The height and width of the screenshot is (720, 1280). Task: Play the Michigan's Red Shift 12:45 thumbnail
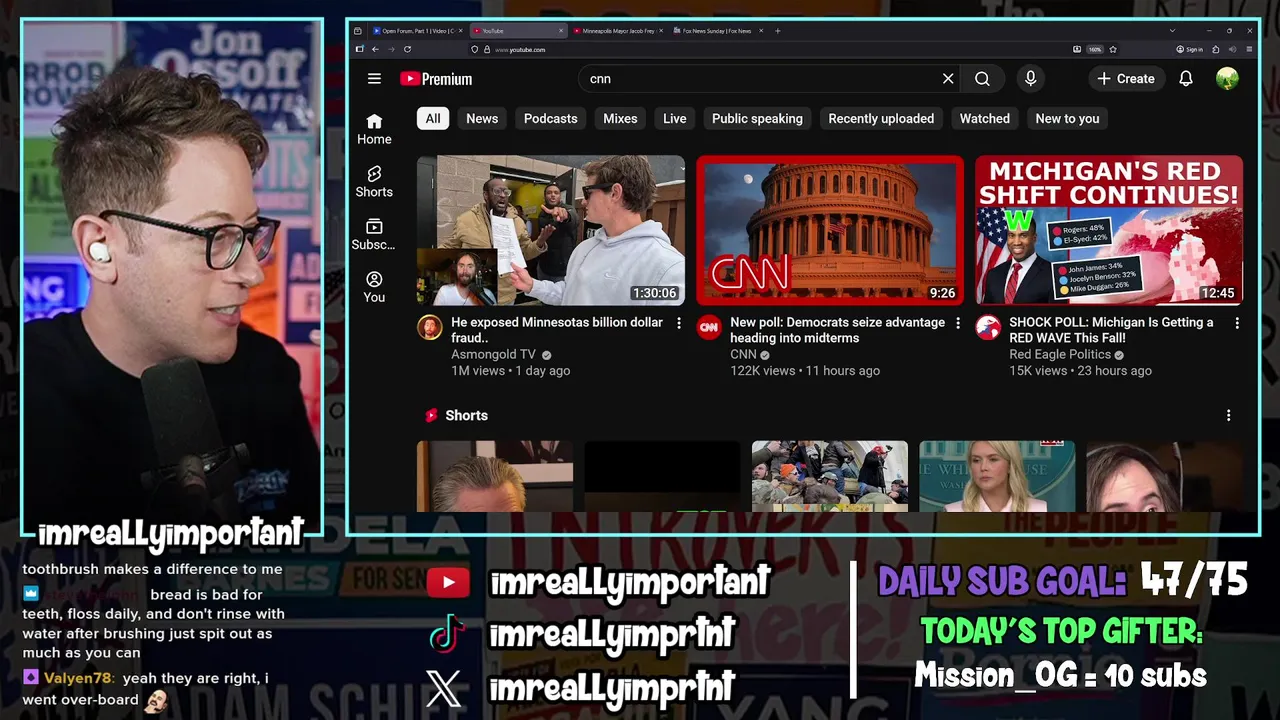pos(1109,230)
